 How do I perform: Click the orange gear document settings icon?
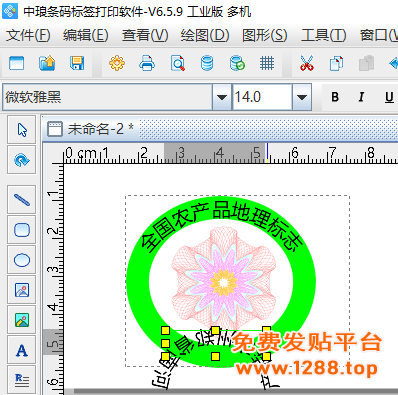click(117, 63)
